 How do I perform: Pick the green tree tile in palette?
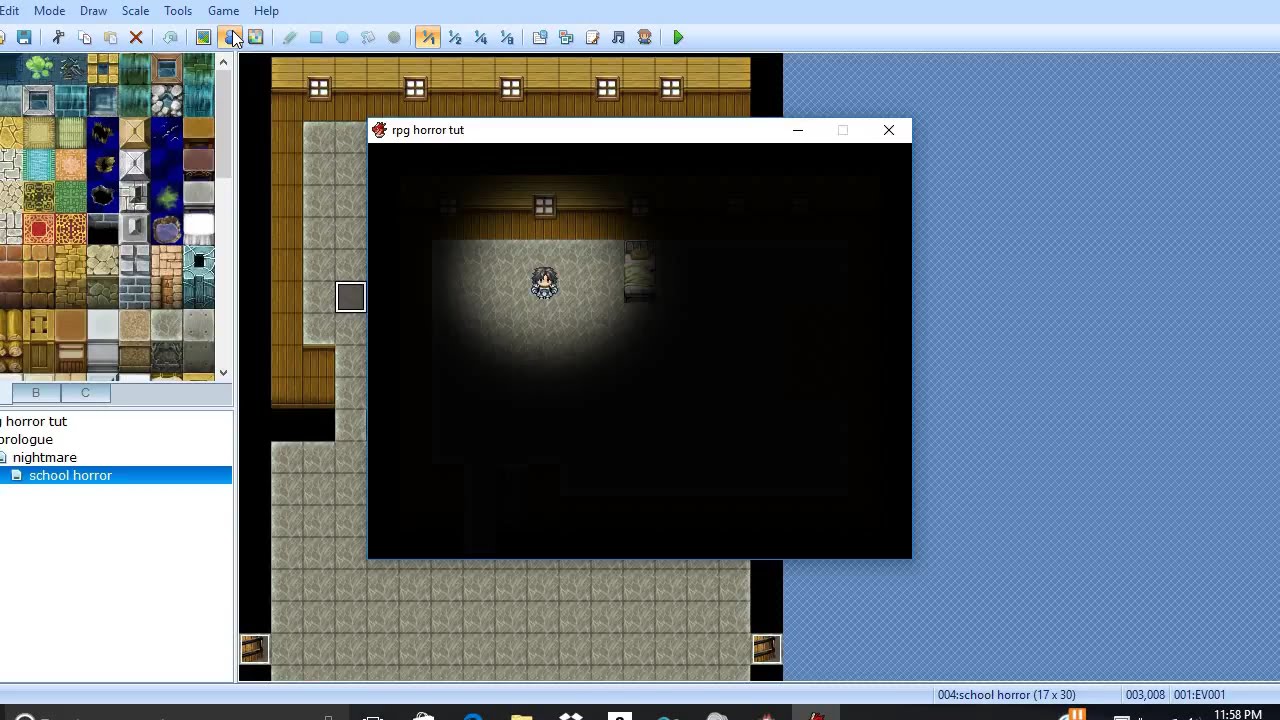pyautogui.click(x=39, y=68)
